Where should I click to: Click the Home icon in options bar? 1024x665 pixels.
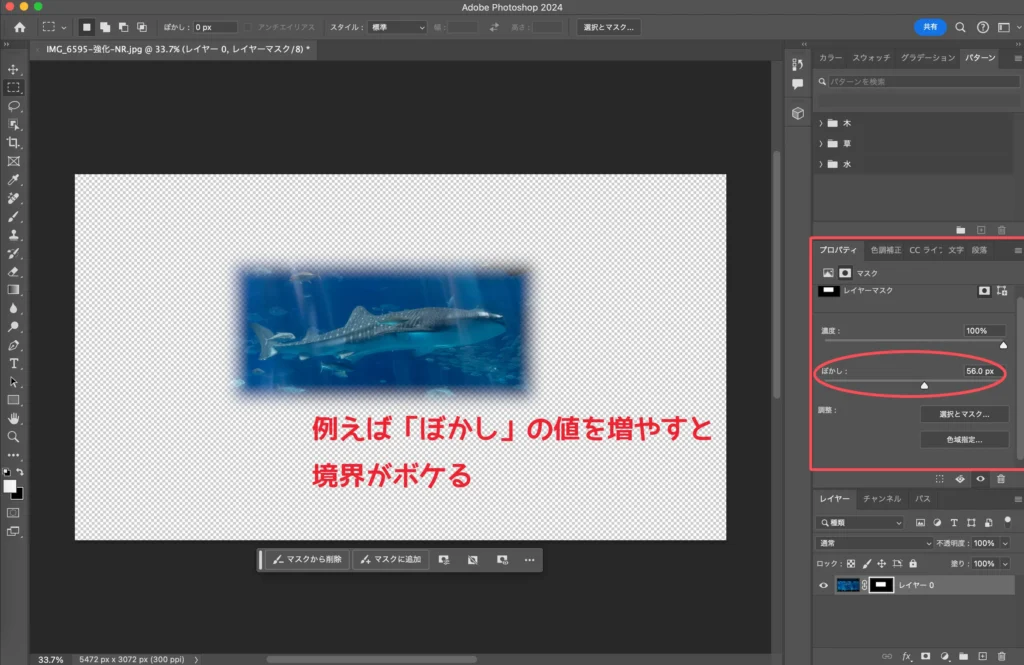19,27
